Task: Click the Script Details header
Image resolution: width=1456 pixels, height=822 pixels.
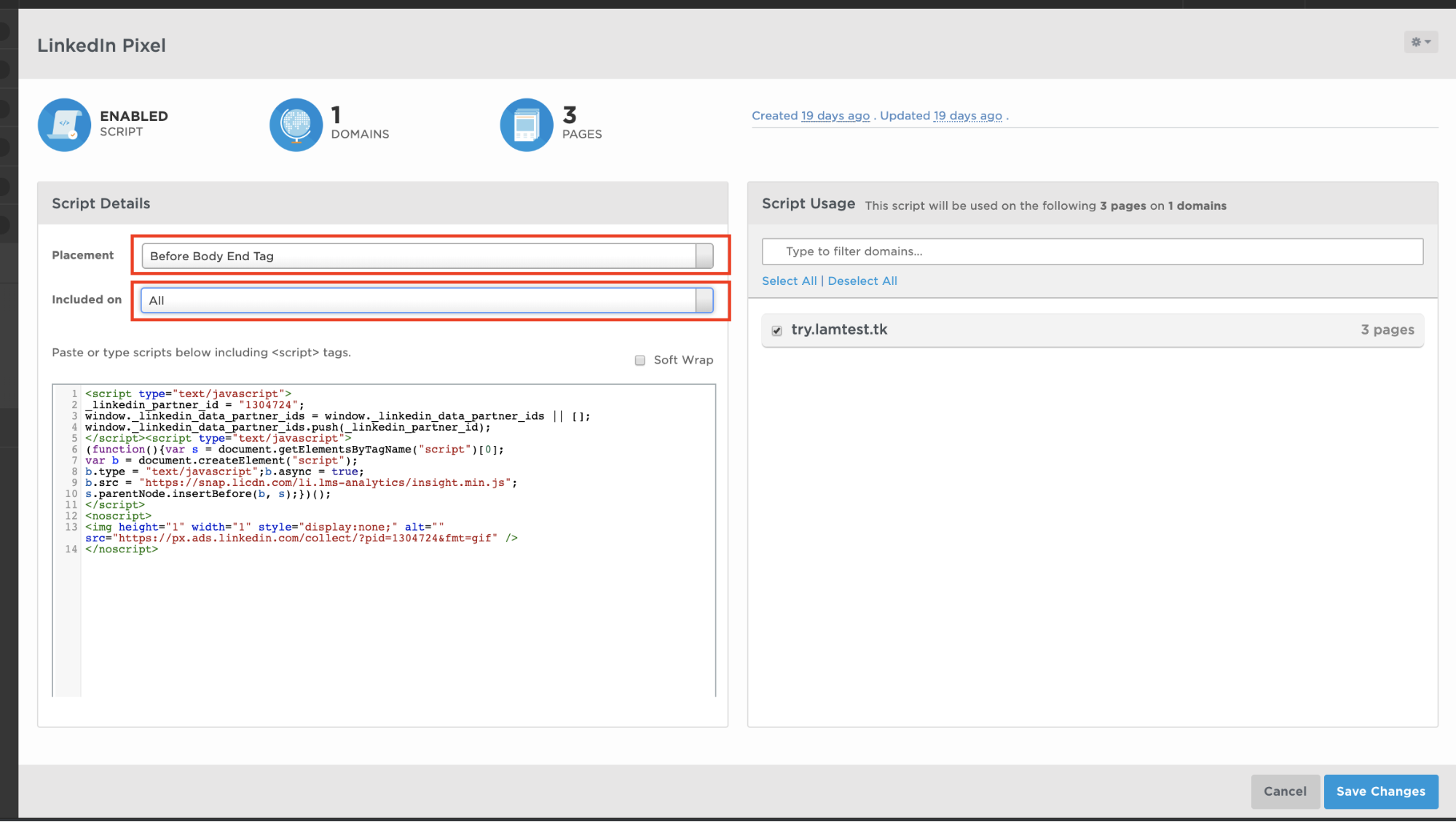Action: pyautogui.click(x=101, y=204)
